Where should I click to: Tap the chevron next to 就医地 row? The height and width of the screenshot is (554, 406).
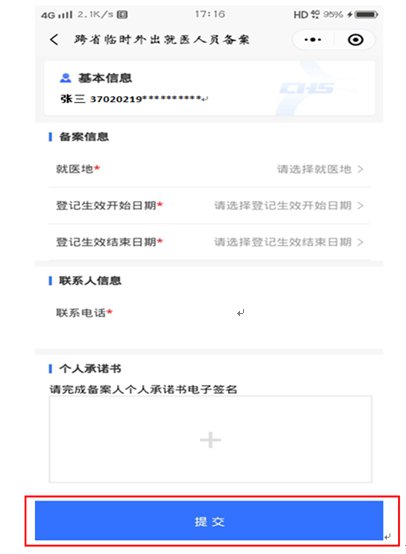point(360,169)
